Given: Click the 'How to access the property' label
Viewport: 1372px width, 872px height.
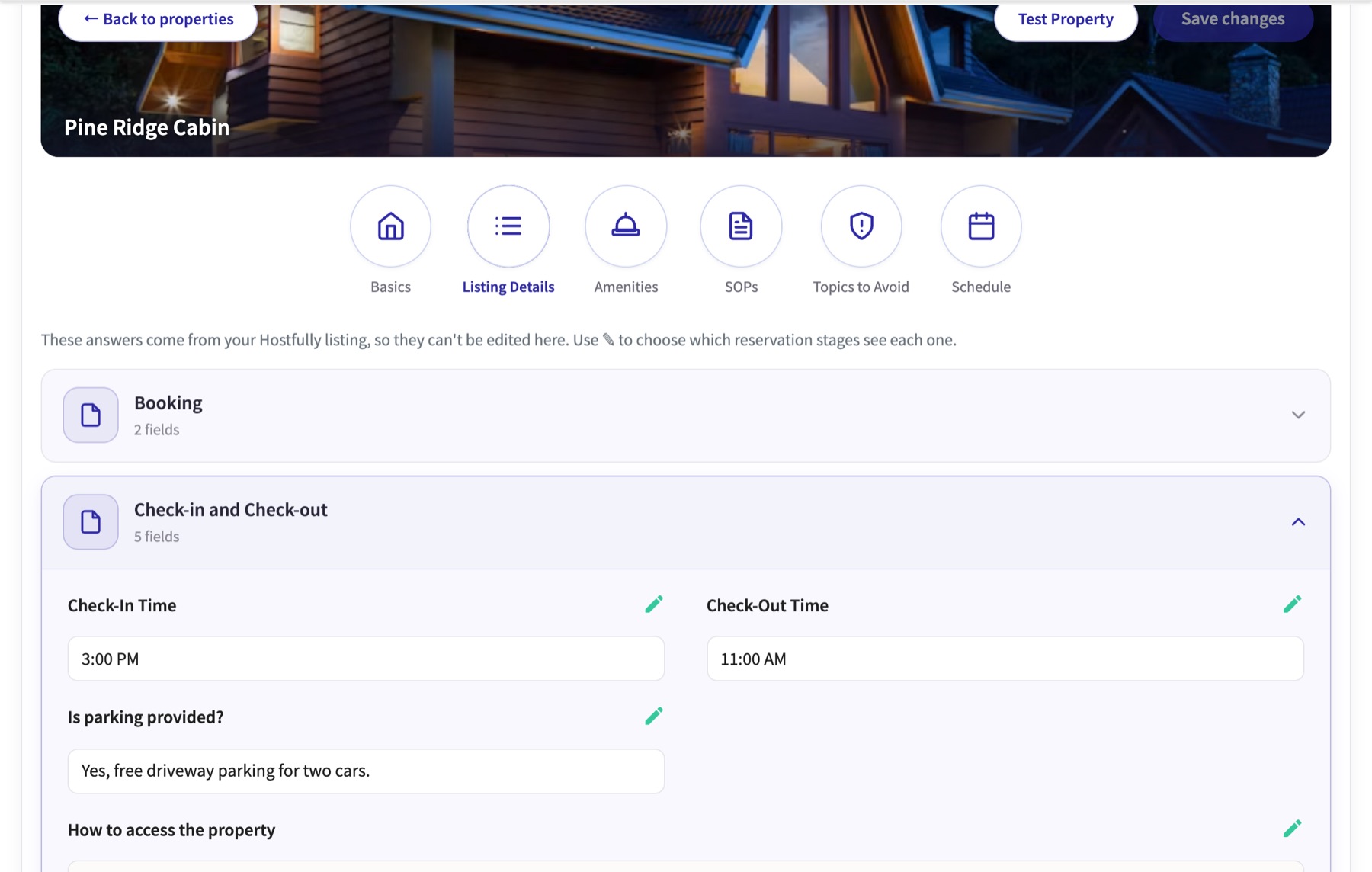Looking at the screenshot, I should pyautogui.click(x=171, y=829).
